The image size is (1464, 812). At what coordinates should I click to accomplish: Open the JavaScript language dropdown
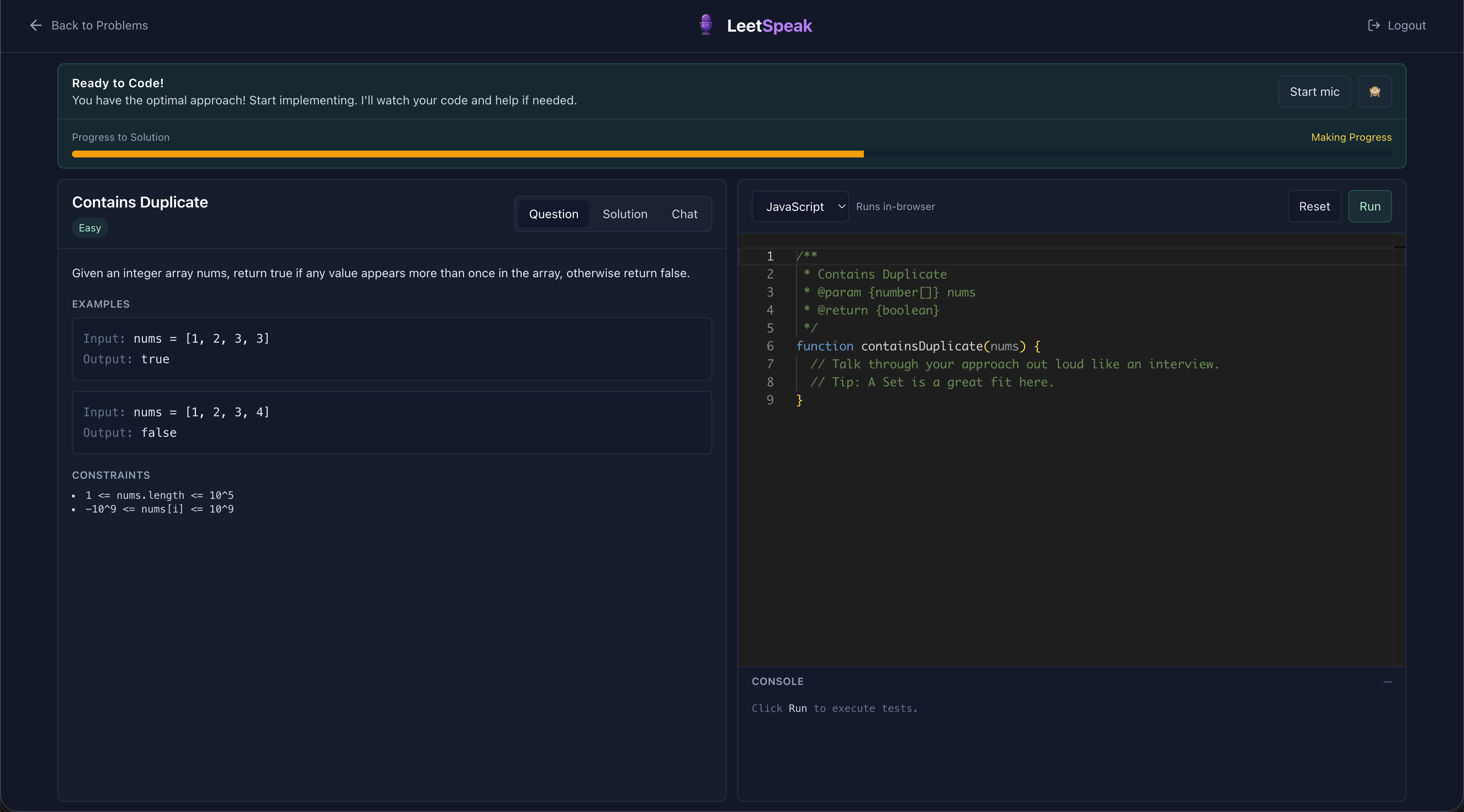coord(794,207)
